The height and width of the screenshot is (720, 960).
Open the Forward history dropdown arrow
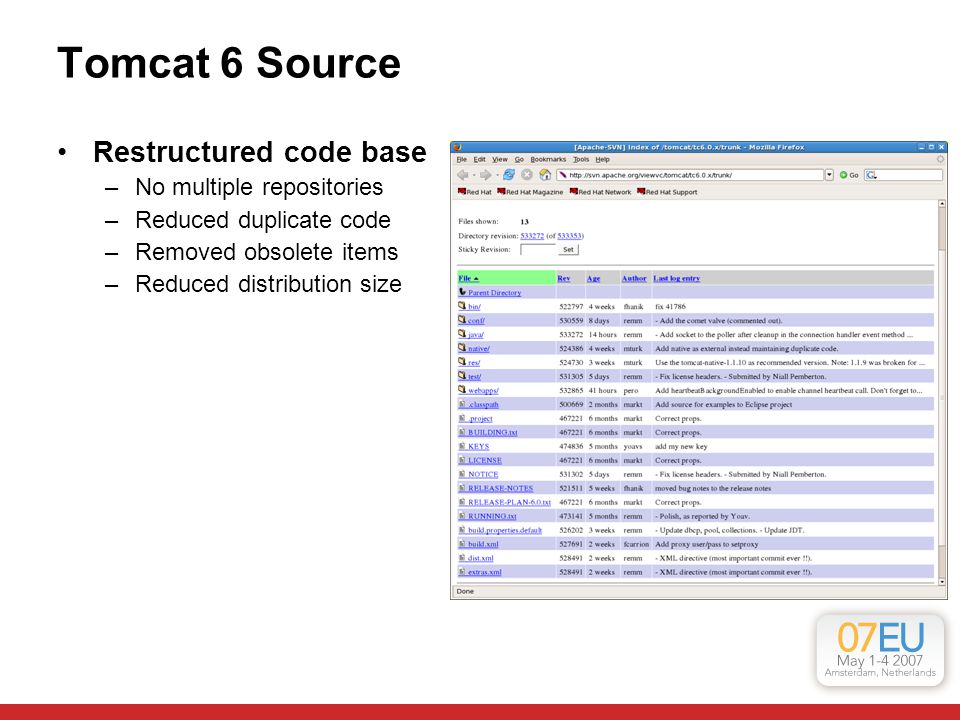[496, 176]
